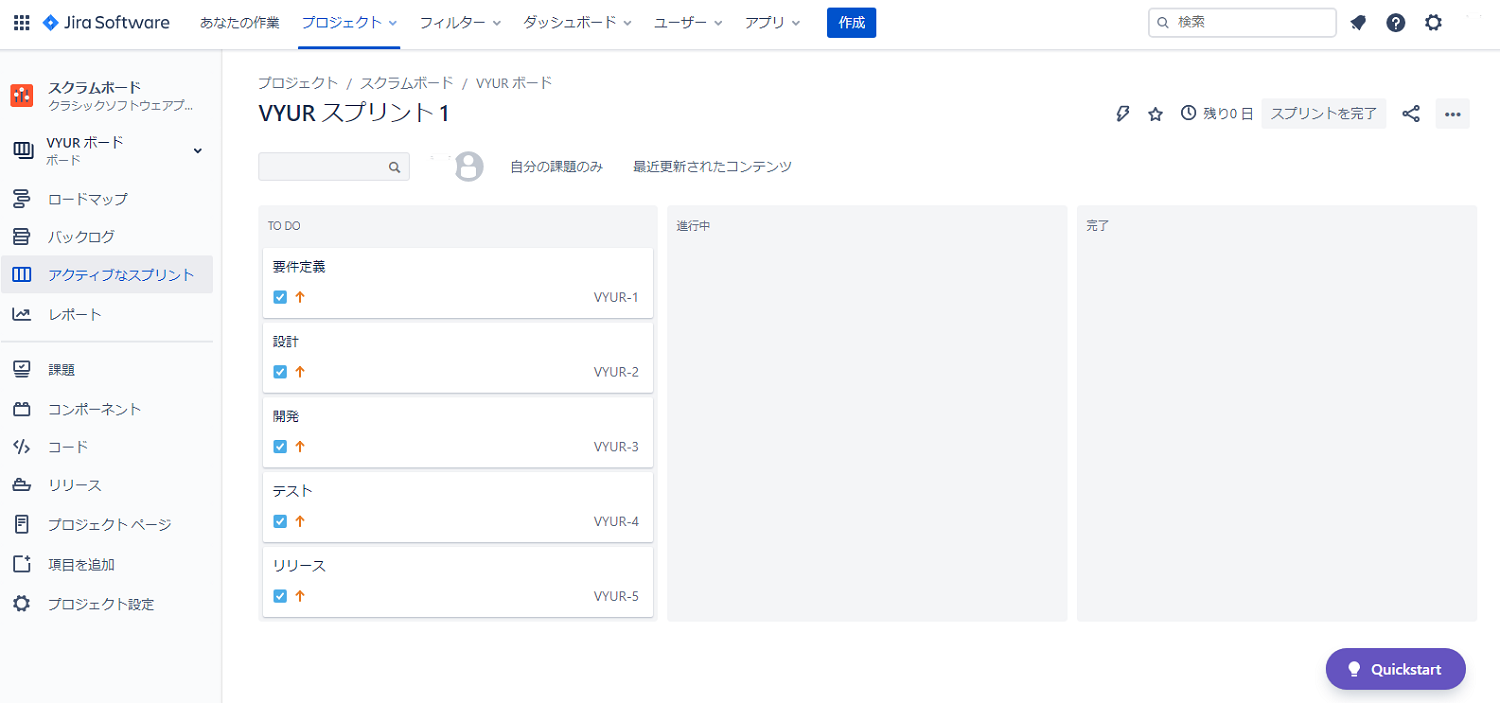Open the notifications icon
Screen dimensions: 1500x703
click(1358, 23)
